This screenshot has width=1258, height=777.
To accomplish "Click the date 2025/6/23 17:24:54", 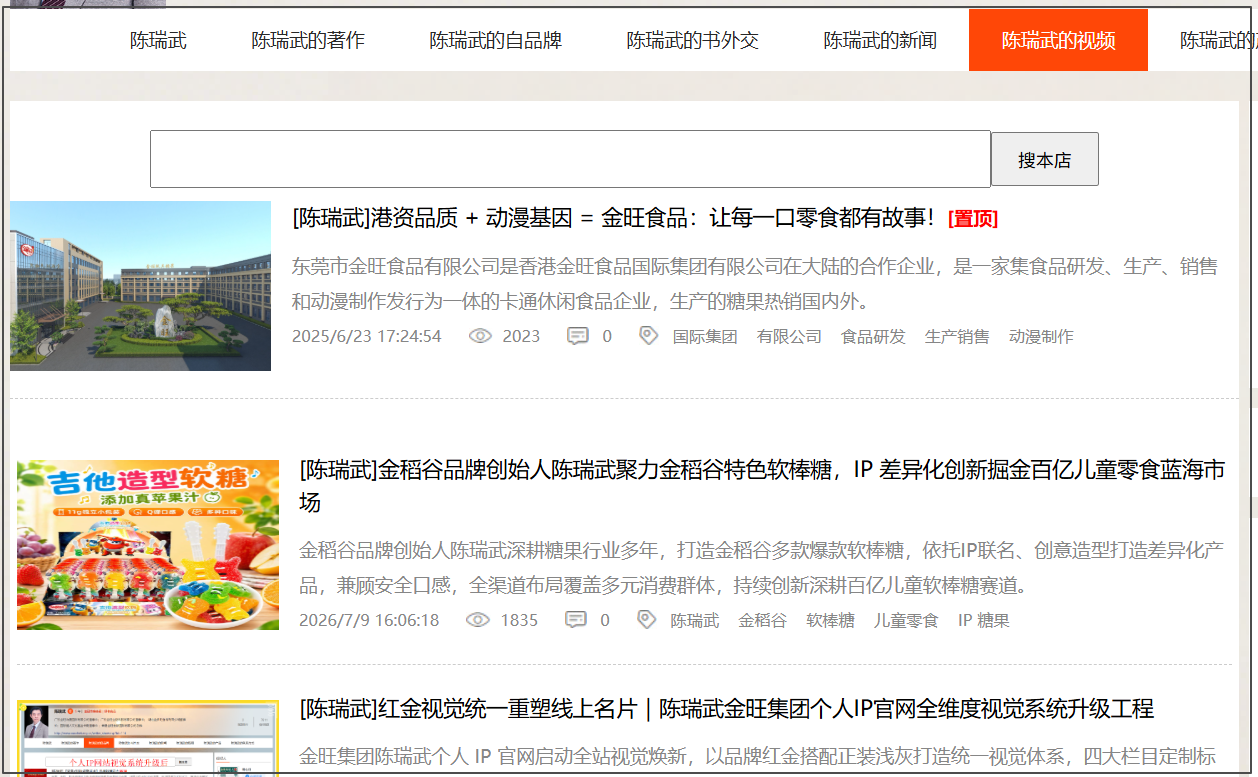I will (367, 336).
